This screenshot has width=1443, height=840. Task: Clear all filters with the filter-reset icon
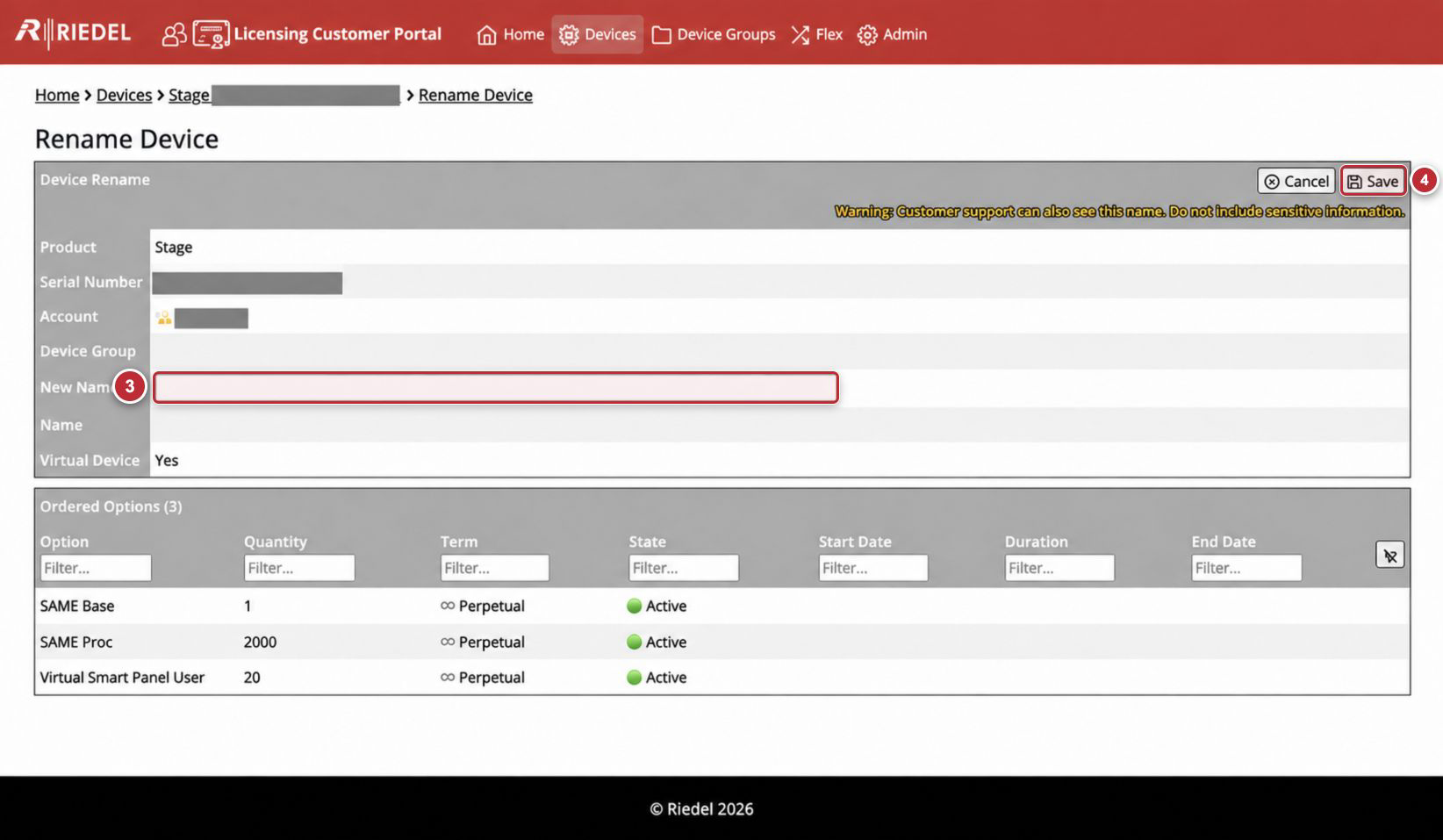[x=1389, y=555]
